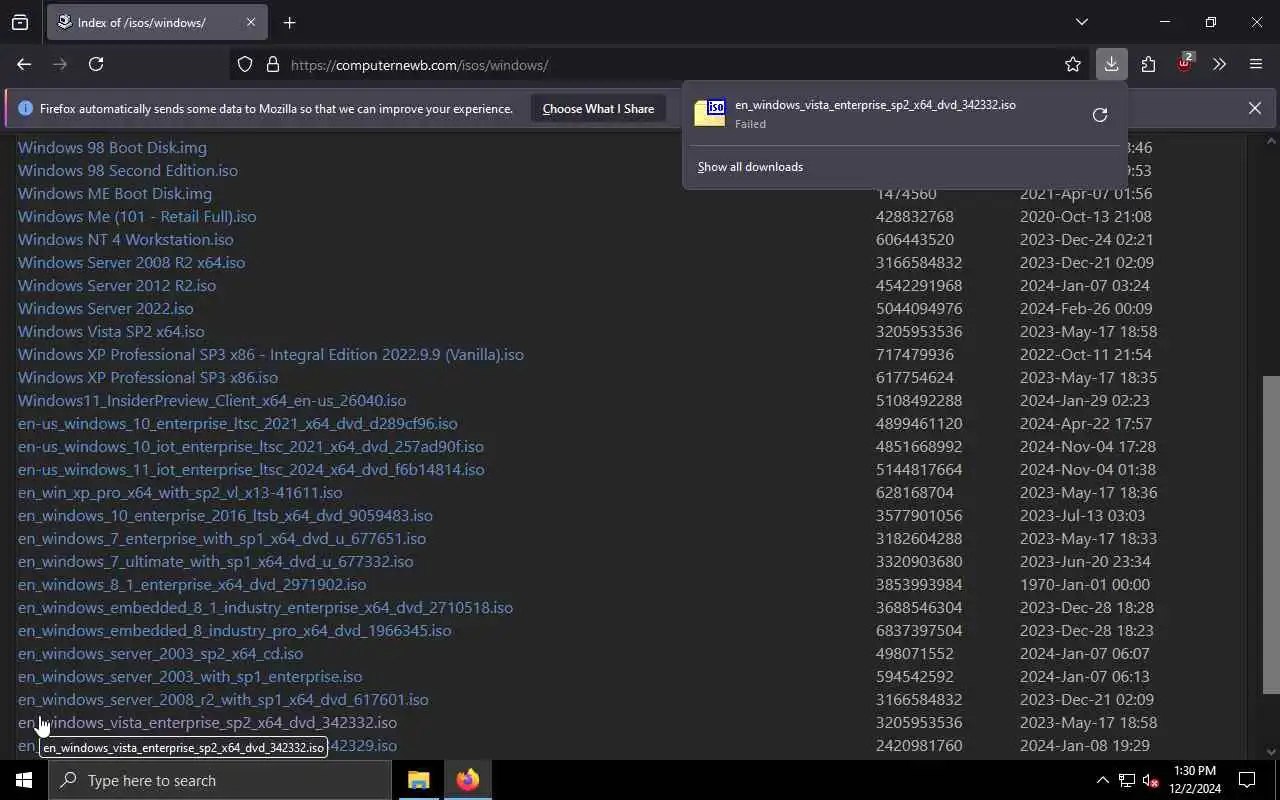This screenshot has width=1280, height=800.
Task: Dismiss the Mozilla data notification bar
Action: 1255,108
